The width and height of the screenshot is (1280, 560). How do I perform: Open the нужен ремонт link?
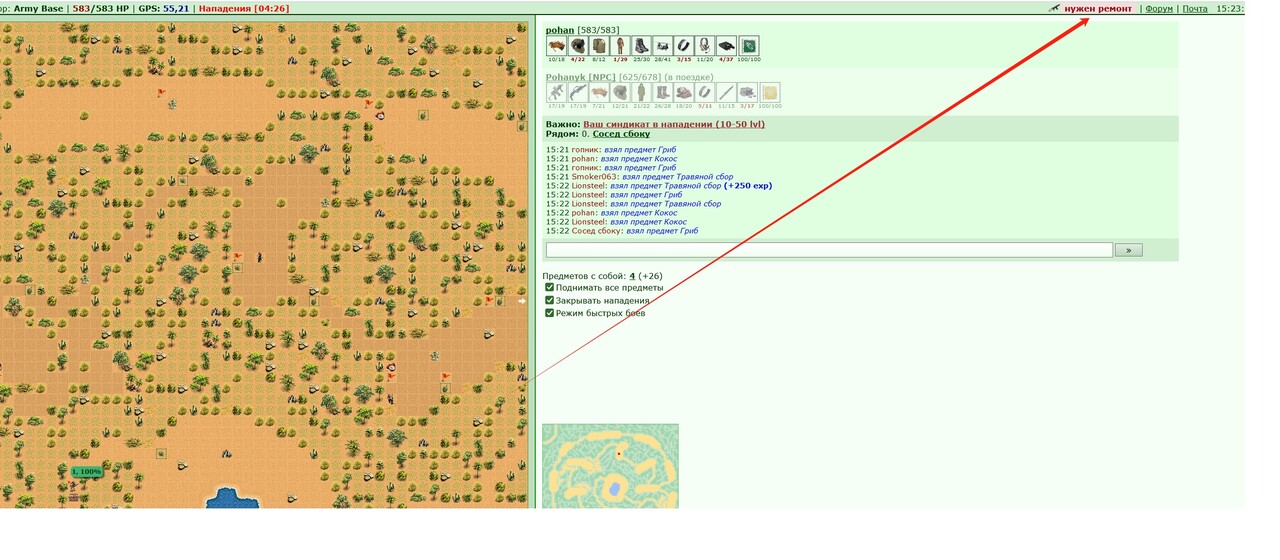pyautogui.click(x=1098, y=8)
